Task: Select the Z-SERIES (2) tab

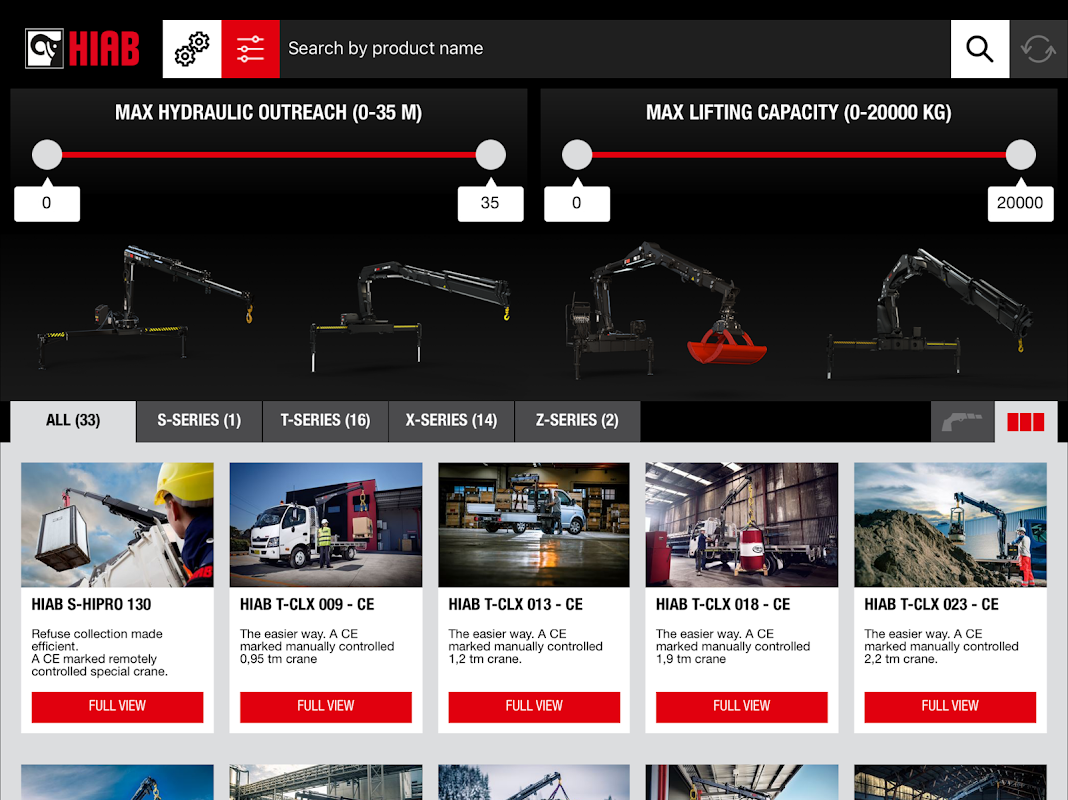Action: pyautogui.click(x=578, y=421)
